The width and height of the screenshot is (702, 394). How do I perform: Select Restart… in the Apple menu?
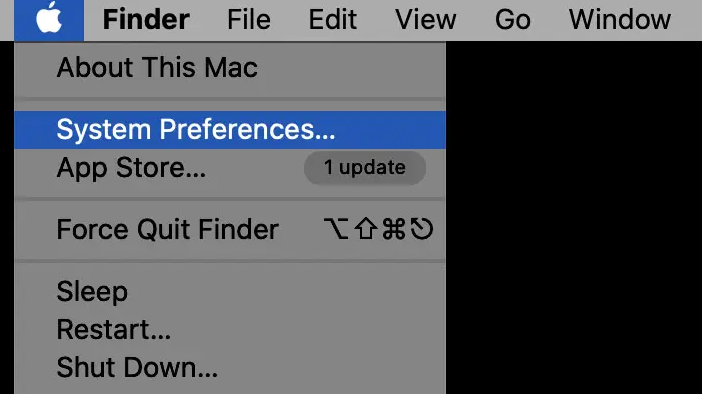pos(230,330)
